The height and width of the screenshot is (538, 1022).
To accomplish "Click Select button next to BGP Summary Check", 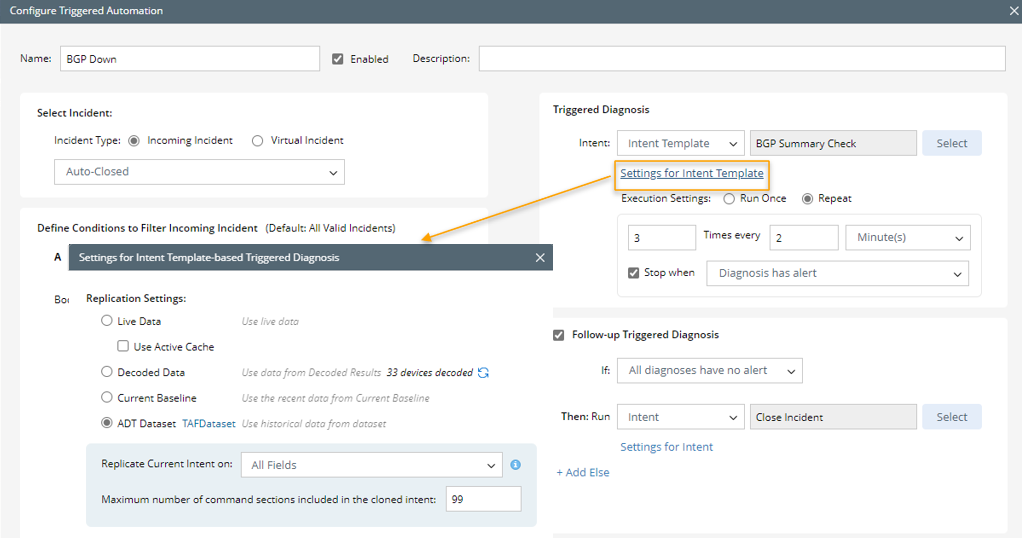I will 951,143.
